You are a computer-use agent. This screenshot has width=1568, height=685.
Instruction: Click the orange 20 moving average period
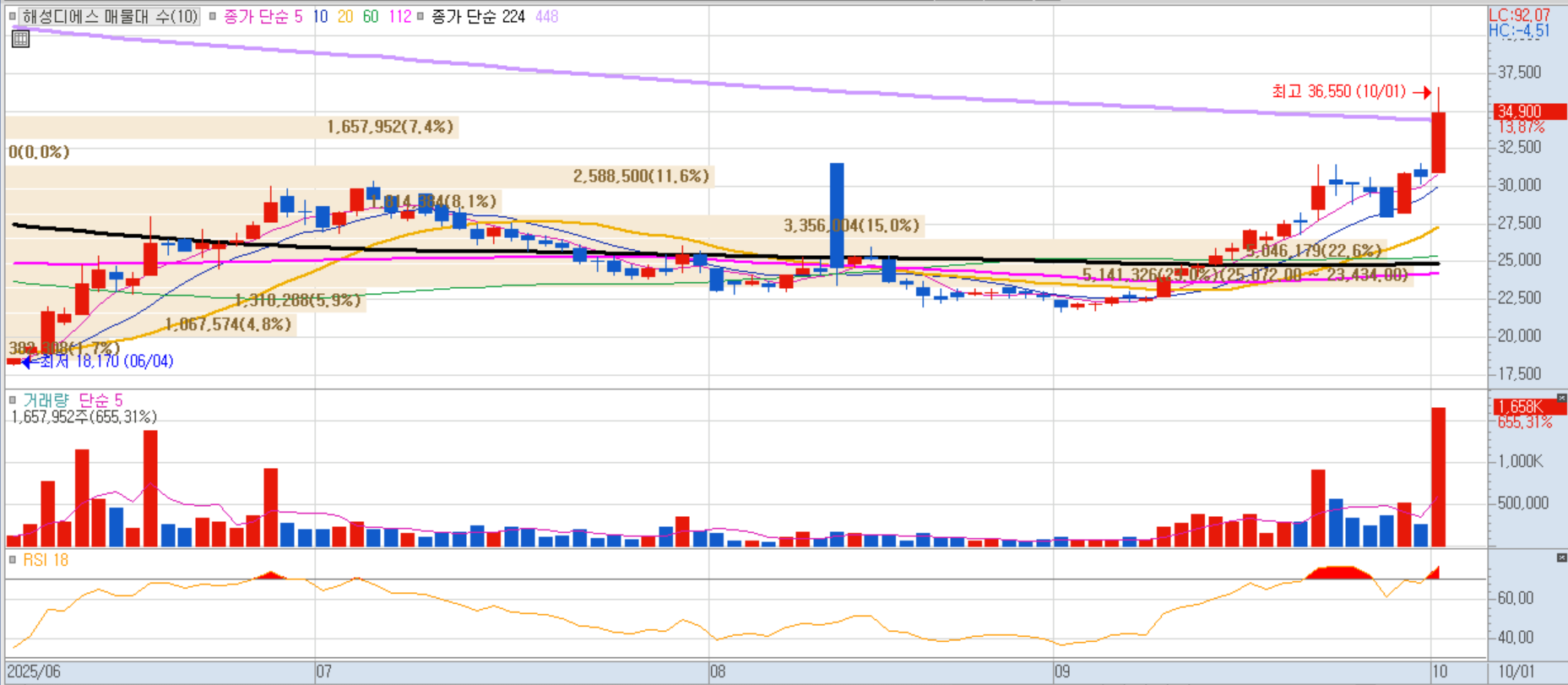(345, 16)
